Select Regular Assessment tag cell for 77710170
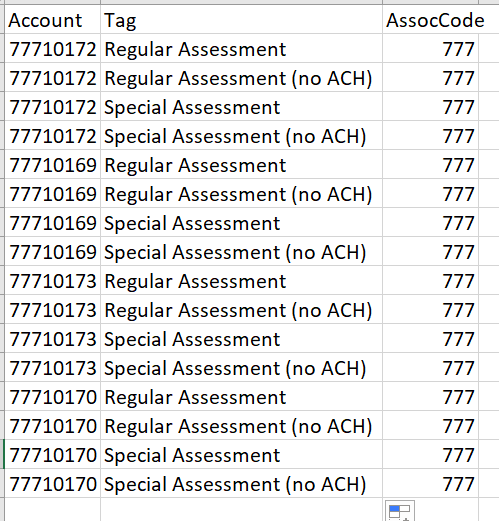 point(241,396)
